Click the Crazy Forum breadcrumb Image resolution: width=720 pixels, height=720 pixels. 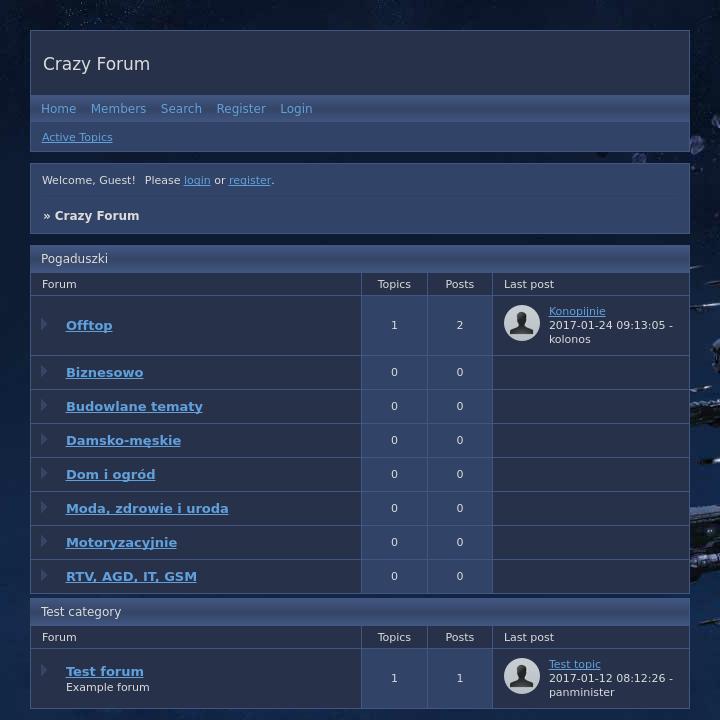tap(96, 216)
